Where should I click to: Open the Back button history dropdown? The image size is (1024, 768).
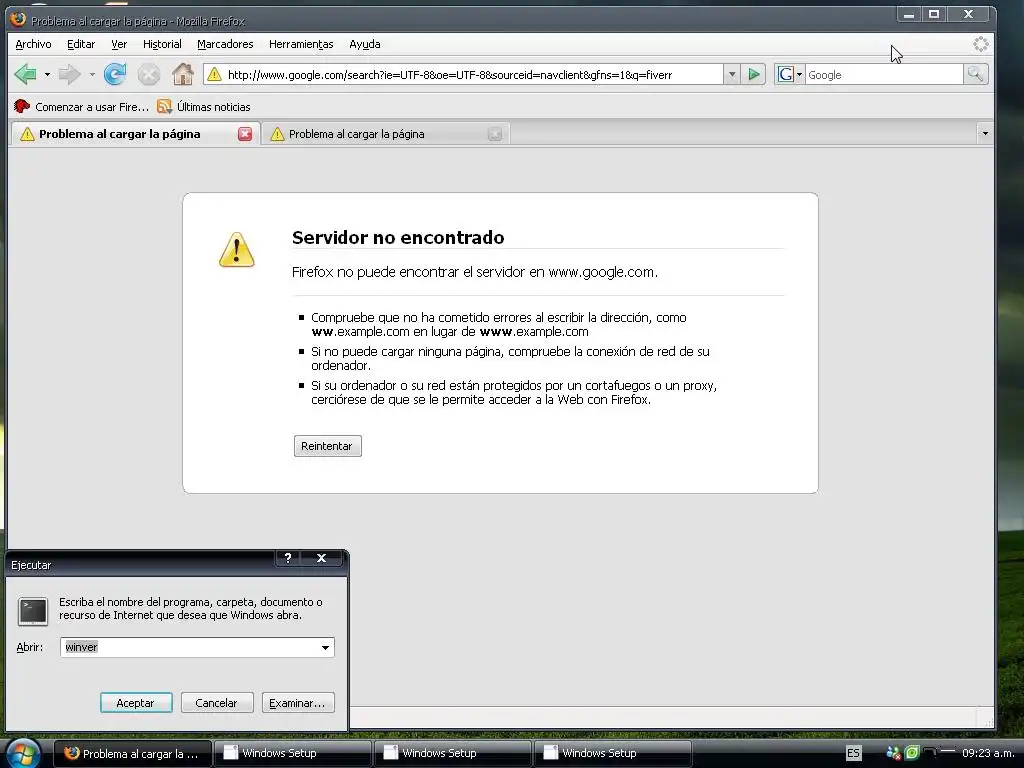(x=47, y=74)
